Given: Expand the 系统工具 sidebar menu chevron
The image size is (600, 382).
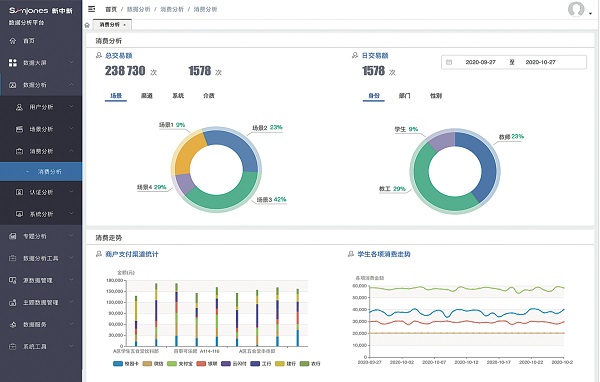Looking at the screenshot, I should click(71, 346).
